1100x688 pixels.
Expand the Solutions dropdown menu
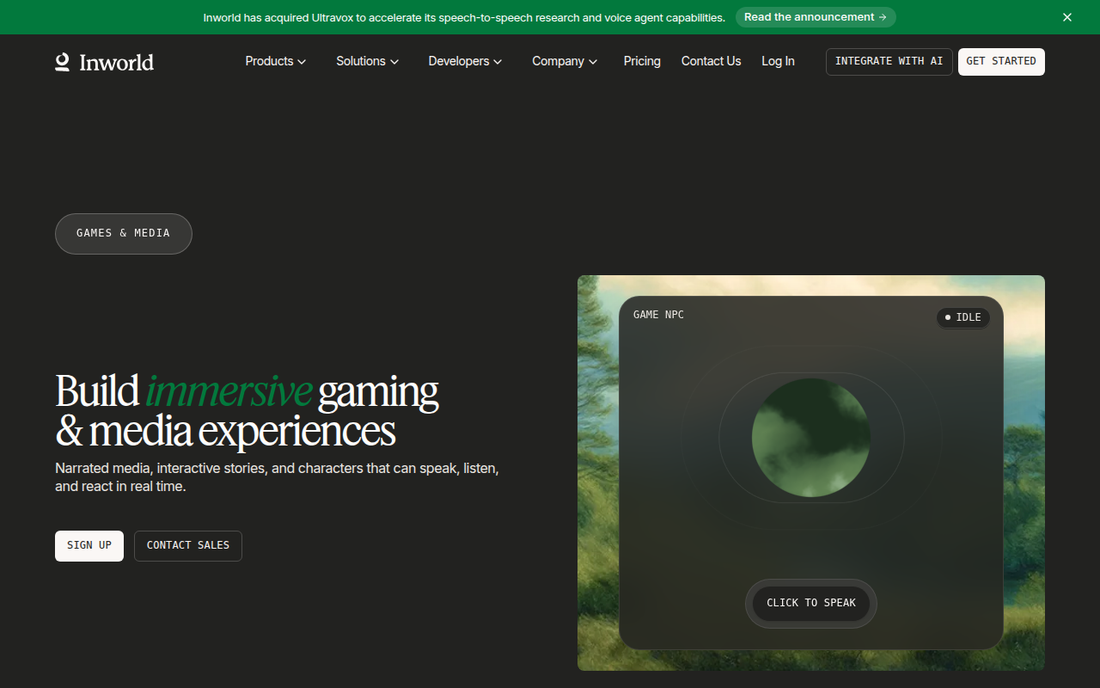click(367, 62)
